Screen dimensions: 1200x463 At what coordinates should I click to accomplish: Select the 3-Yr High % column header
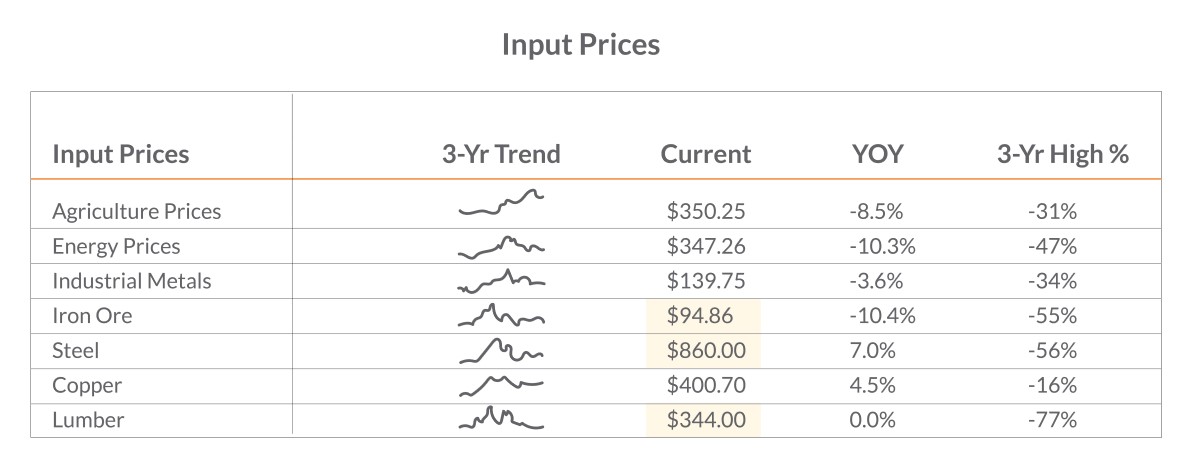click(x=1063, y=154)
